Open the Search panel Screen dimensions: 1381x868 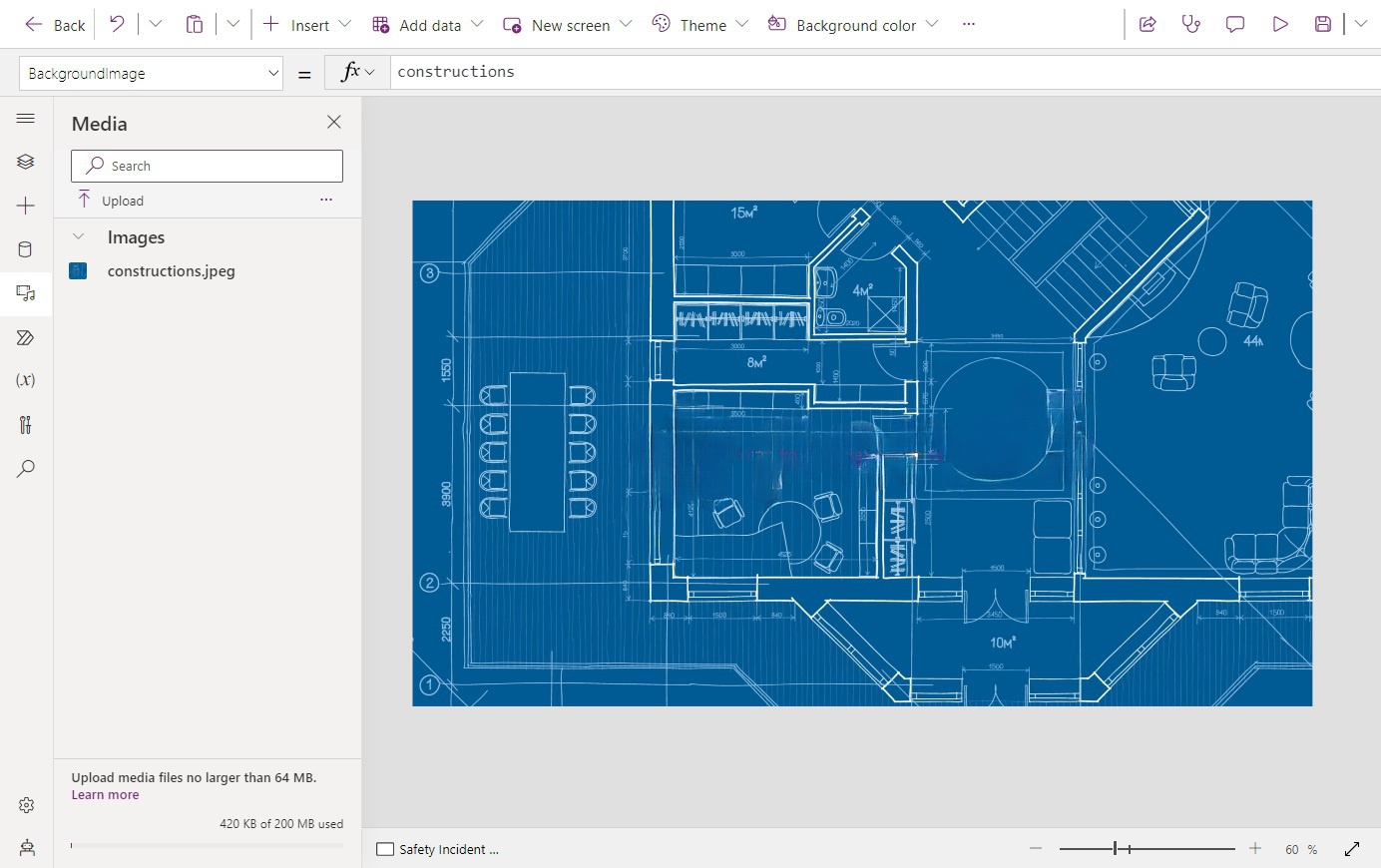pyautogui.click(x=26, y=469)
